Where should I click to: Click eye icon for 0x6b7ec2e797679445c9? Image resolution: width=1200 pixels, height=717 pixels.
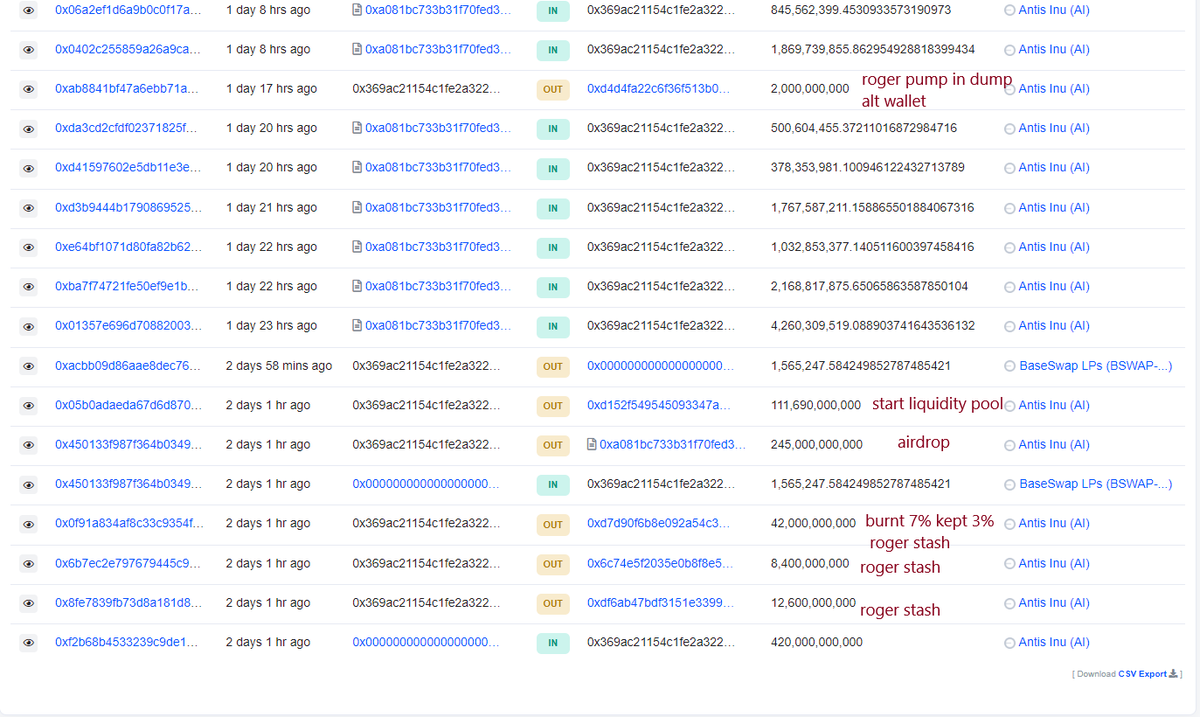tap(29, 564)
